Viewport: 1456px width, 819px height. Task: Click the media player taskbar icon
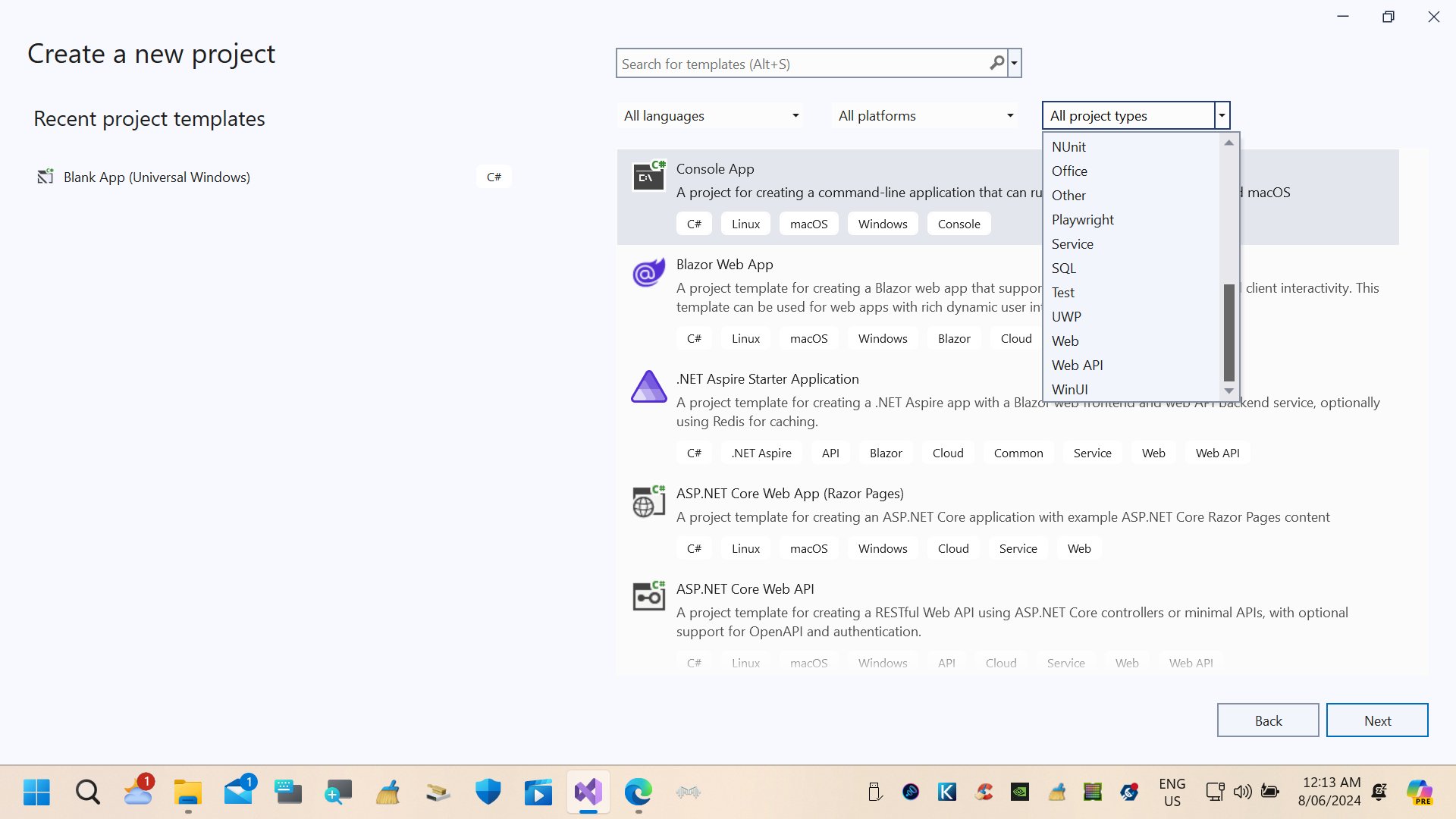click(538, 792)
